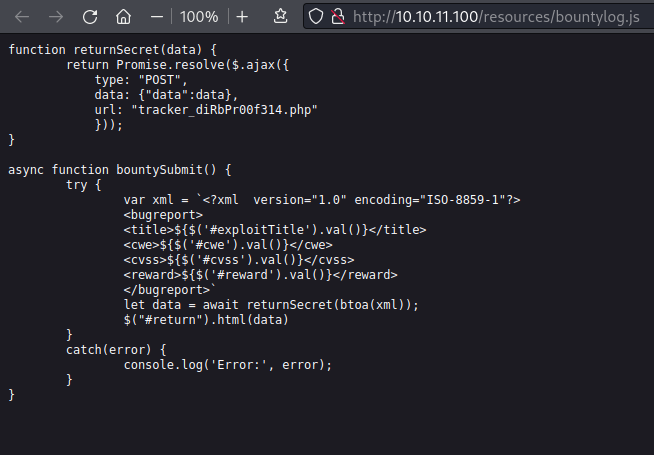Viewport: 654px width, 455px height.
Task: Go back to the previous page
Action: coord(22,17)
